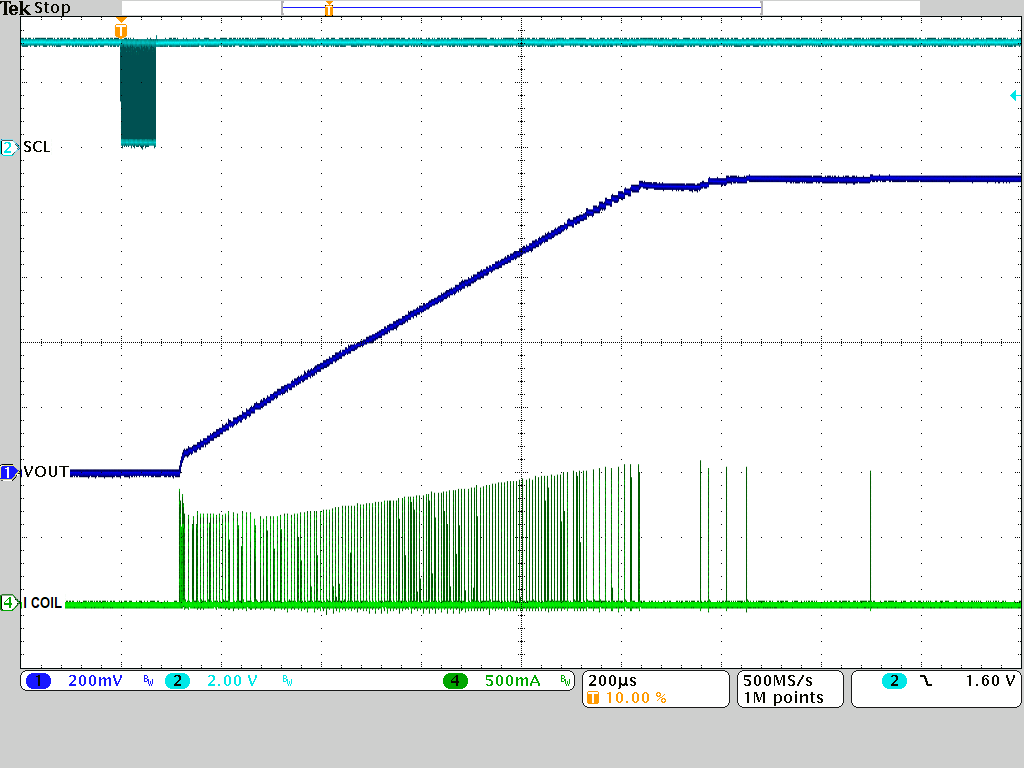Click the acquisition overview bar at the top

(x=520, y=9)
